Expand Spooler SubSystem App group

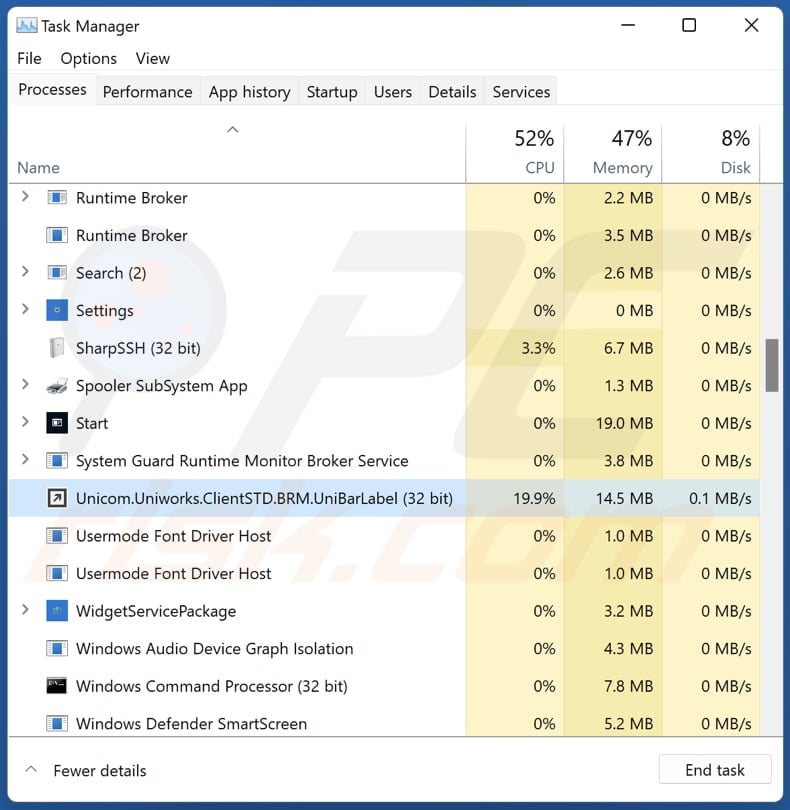(25, 384)
